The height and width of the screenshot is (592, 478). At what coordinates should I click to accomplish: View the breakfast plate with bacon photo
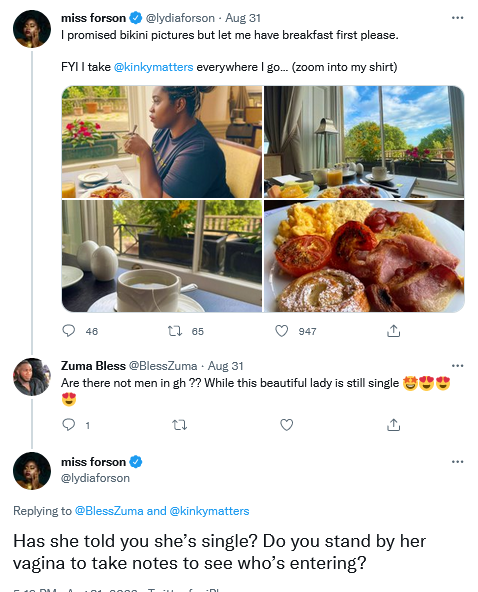[364, 256]
